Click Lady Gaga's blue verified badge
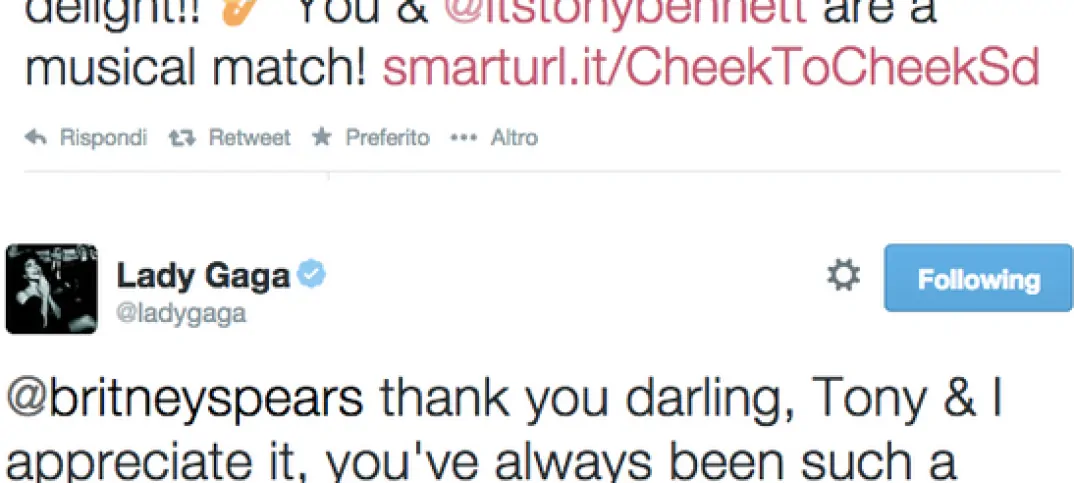Screen dimensions: 1074x483 (x=311, y=274)
